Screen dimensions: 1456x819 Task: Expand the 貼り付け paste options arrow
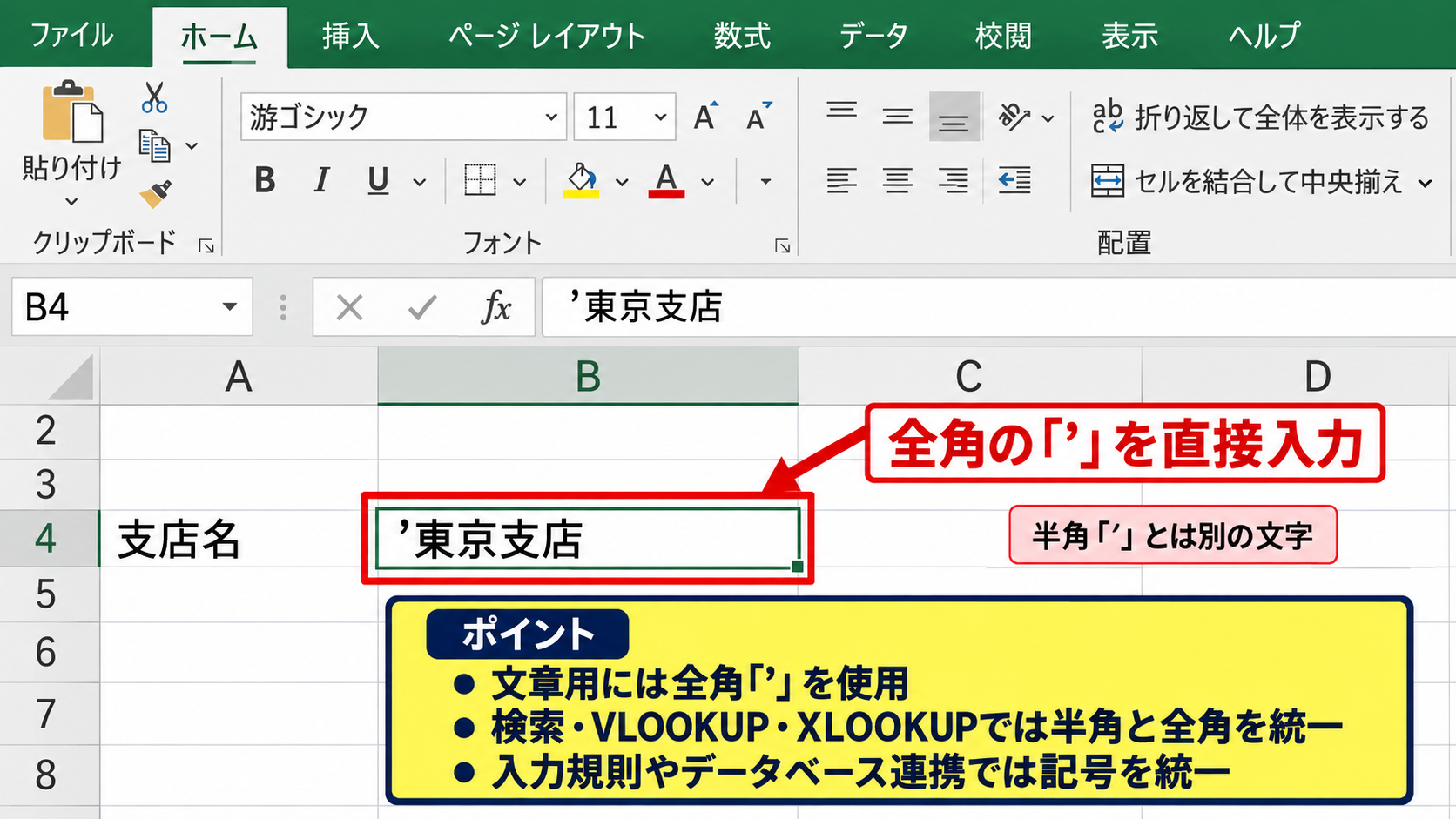coord(71,202)
